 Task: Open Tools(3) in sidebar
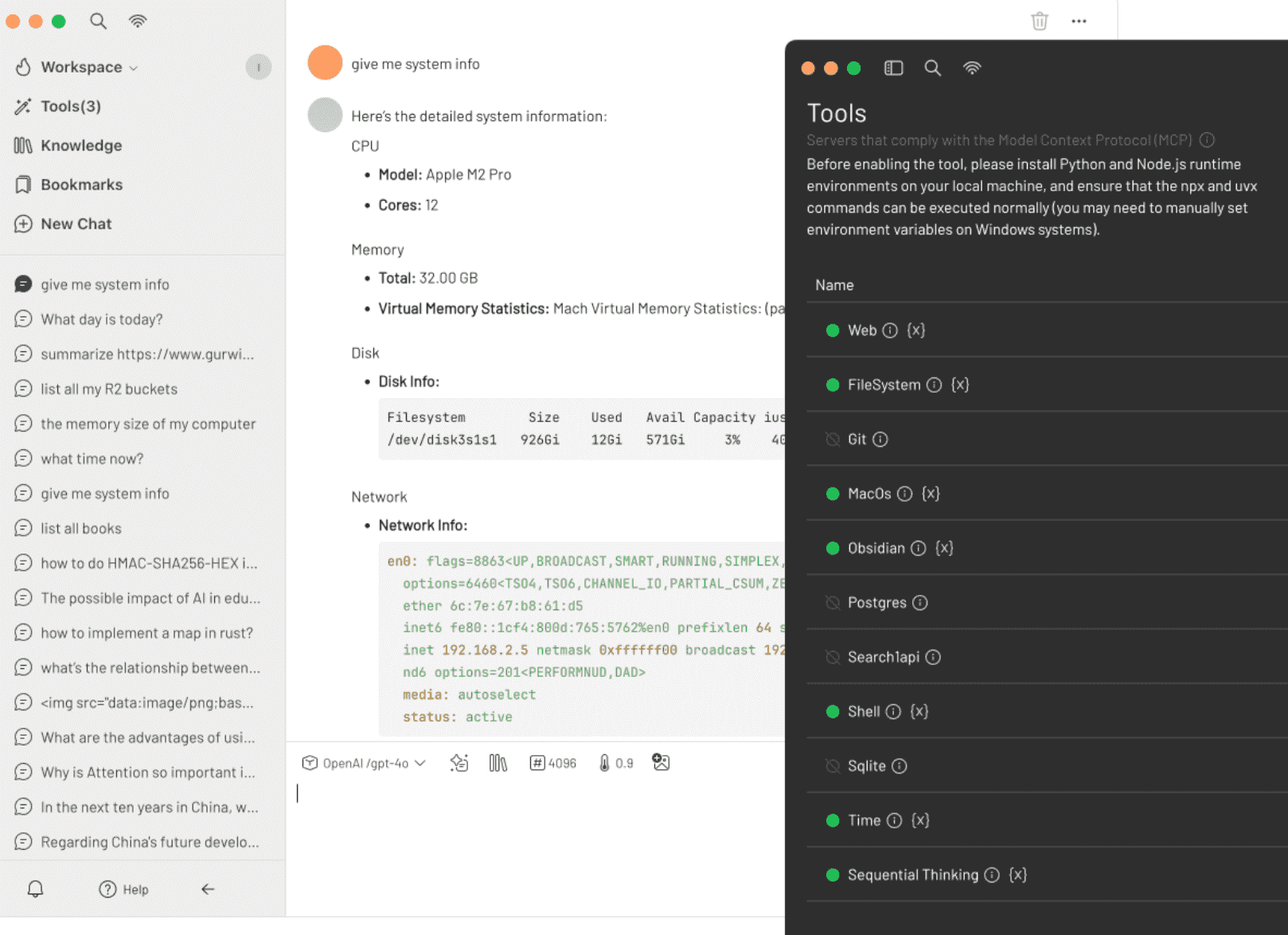(x=71, y=106)
